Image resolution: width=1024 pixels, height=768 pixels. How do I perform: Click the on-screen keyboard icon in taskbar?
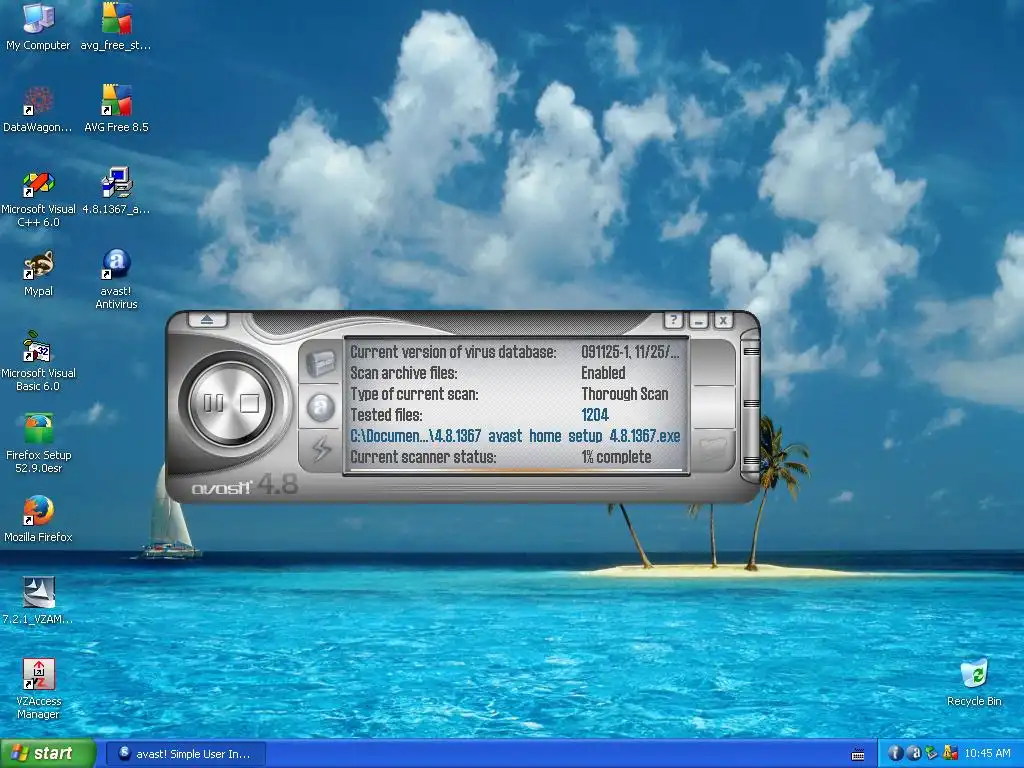858,755
